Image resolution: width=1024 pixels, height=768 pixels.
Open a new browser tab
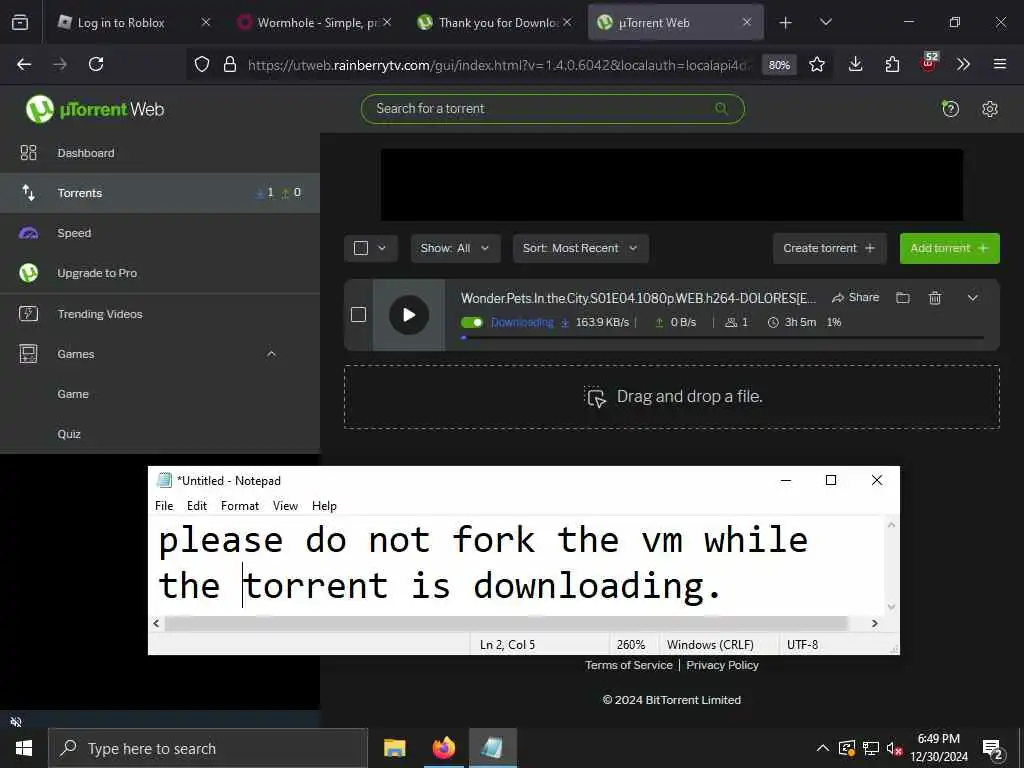tap(785, 23)
